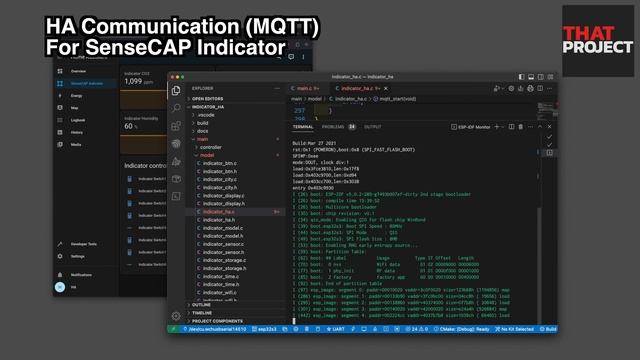The height and width of the screenshot is (360, 640).
Task: Collapse the model folder
Action: pos(236,155)
